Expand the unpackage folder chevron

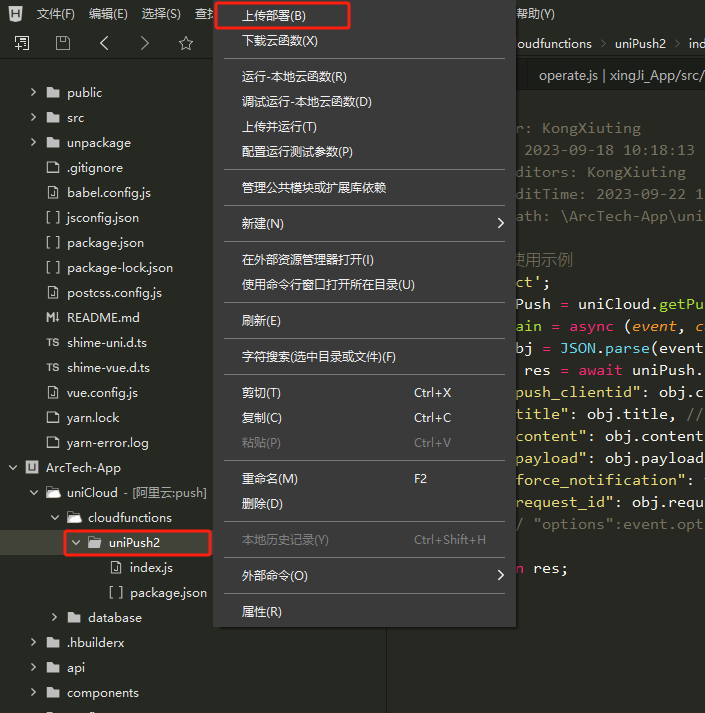pos(33,142)
